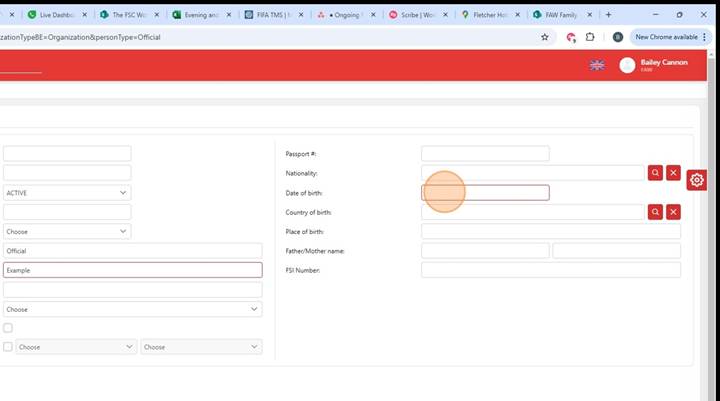
Task: Switch to the Ongoing tab
Action: tap(345, 15)
